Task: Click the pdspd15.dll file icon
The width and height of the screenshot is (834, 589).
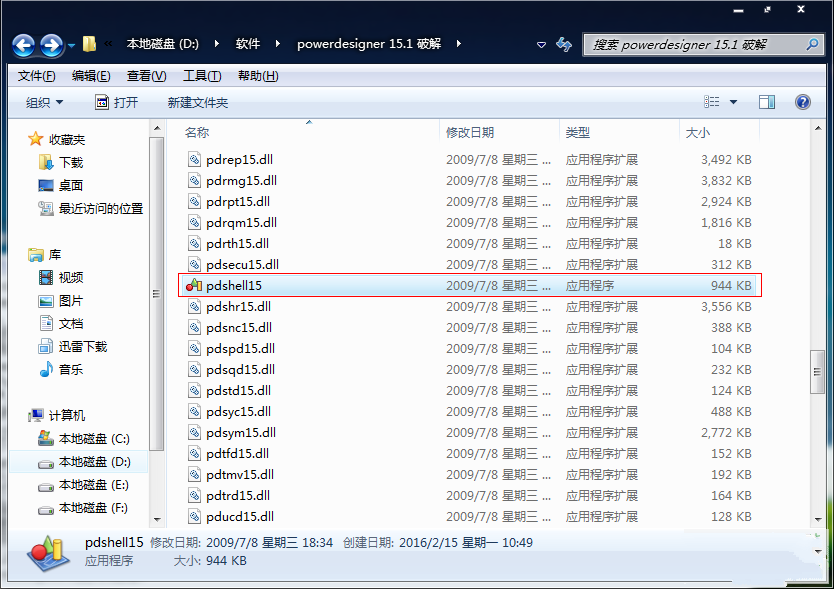Action: click(195, 349)
